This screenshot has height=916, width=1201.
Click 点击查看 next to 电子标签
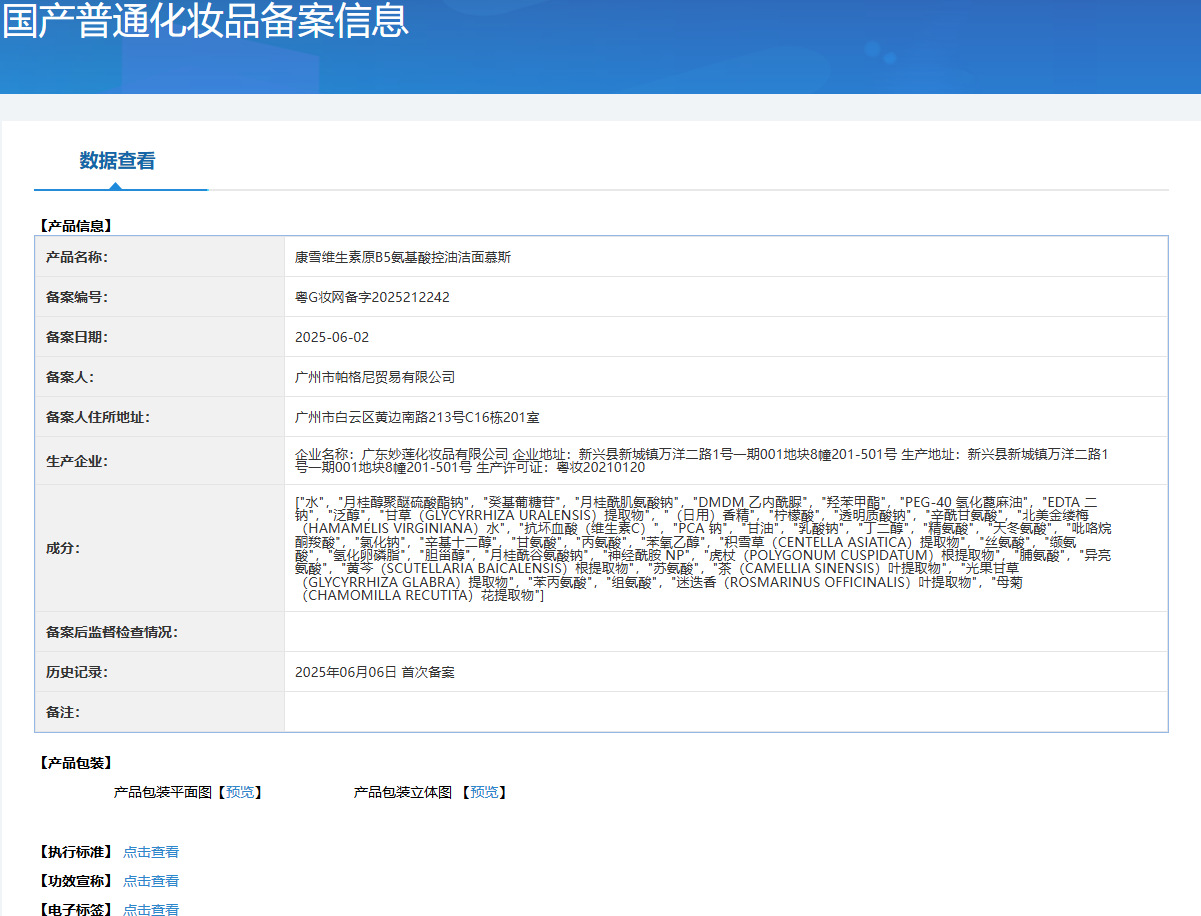(x=151, y=909)
